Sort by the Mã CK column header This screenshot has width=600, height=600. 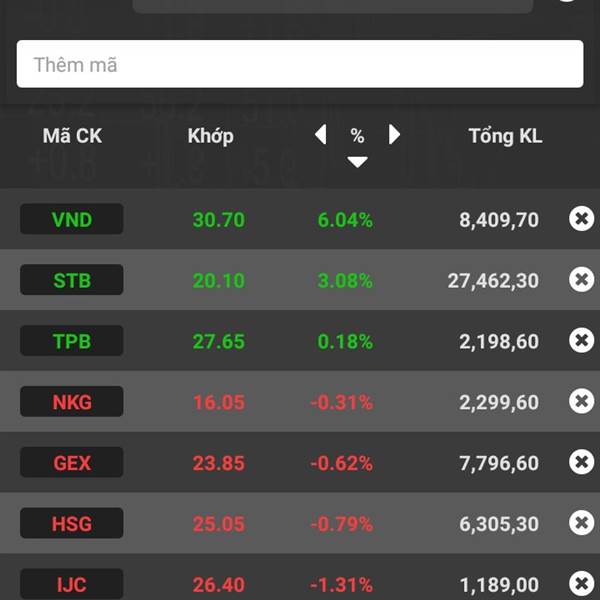pos(72,136)
